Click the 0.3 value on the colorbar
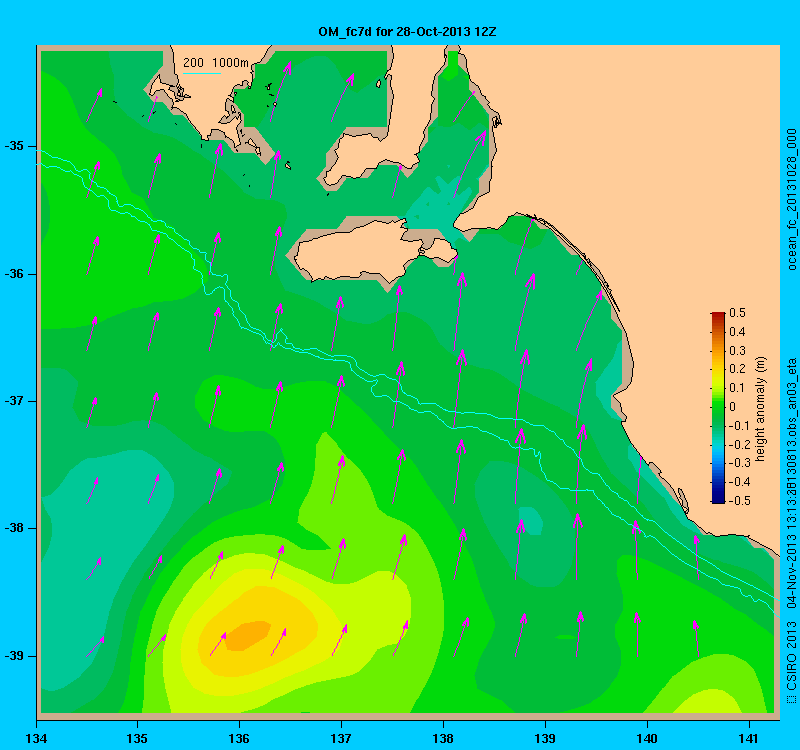Screen dimensions: 800x750 pos(737,351)
